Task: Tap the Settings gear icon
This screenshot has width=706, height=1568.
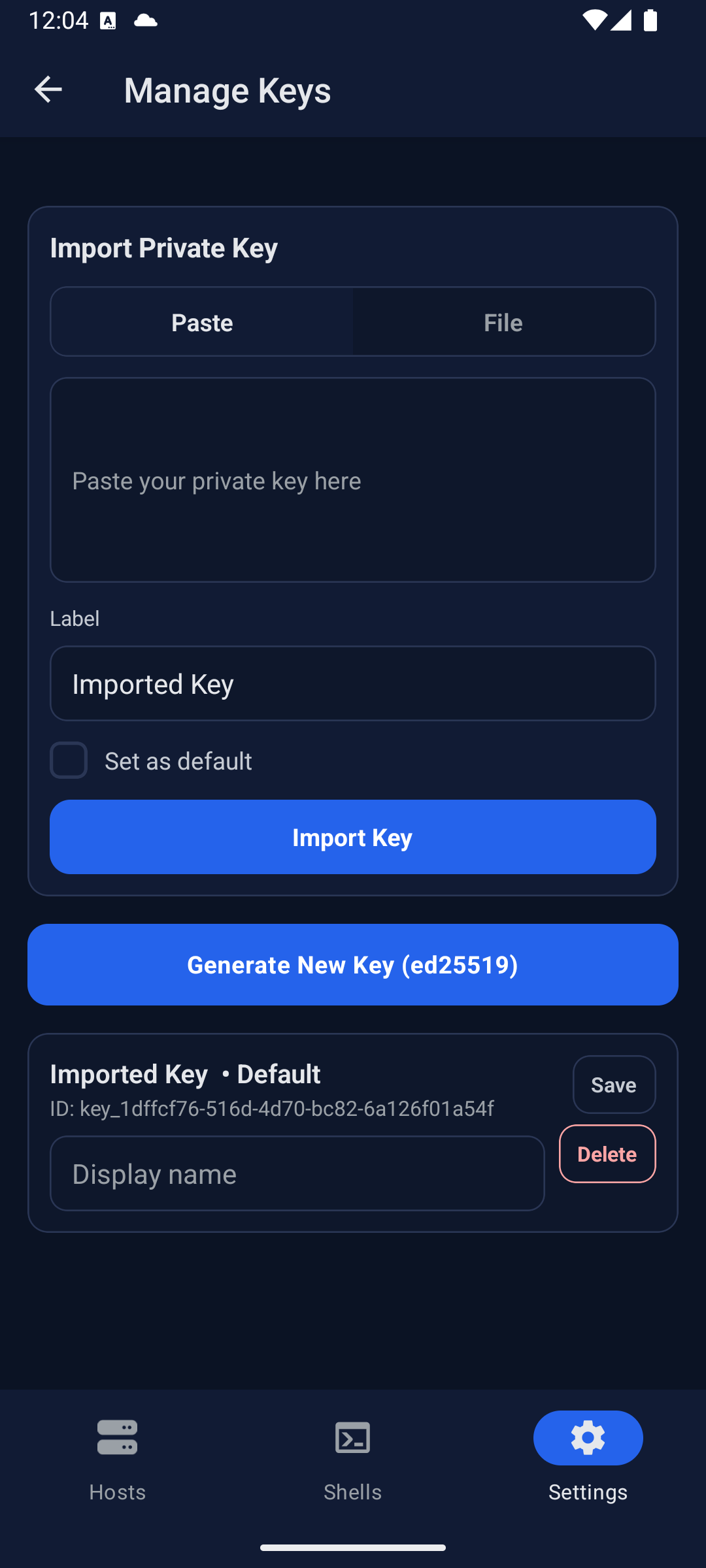Action: click(x=588, y=1437)
